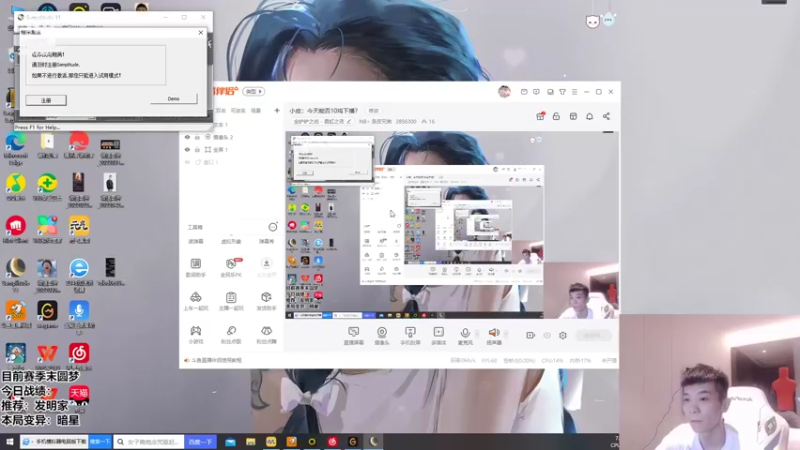Click the record video icon in bottom bar
The height and width of the screenshot is (450, 800).
[x=531, y=335]
